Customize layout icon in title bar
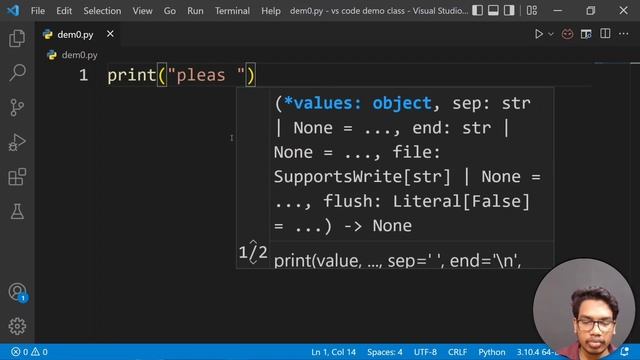The width and height of the screenshot is (640, 360). (x=532, y=10)
